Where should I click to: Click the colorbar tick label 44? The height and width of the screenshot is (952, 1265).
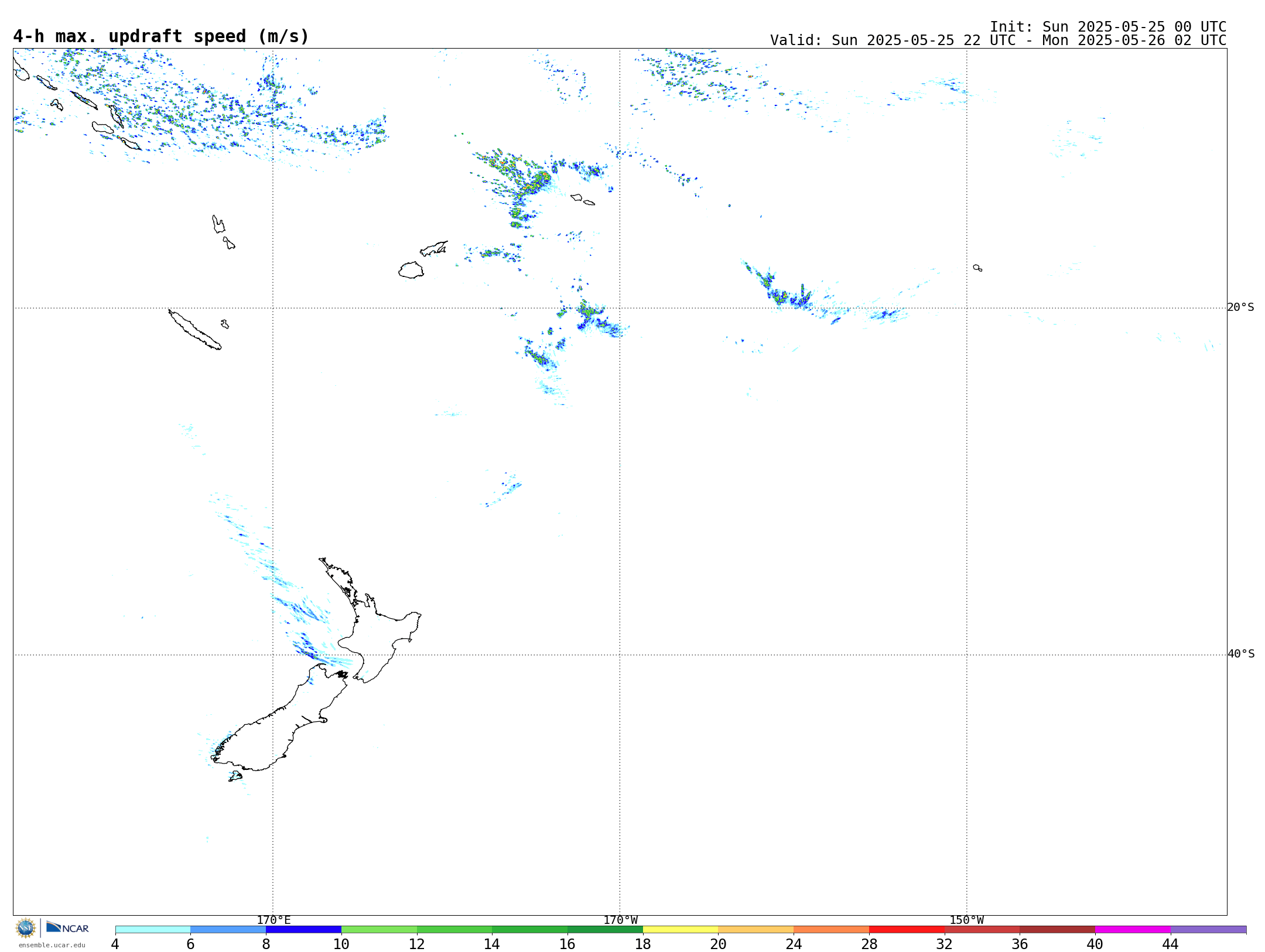(1171, 944)
